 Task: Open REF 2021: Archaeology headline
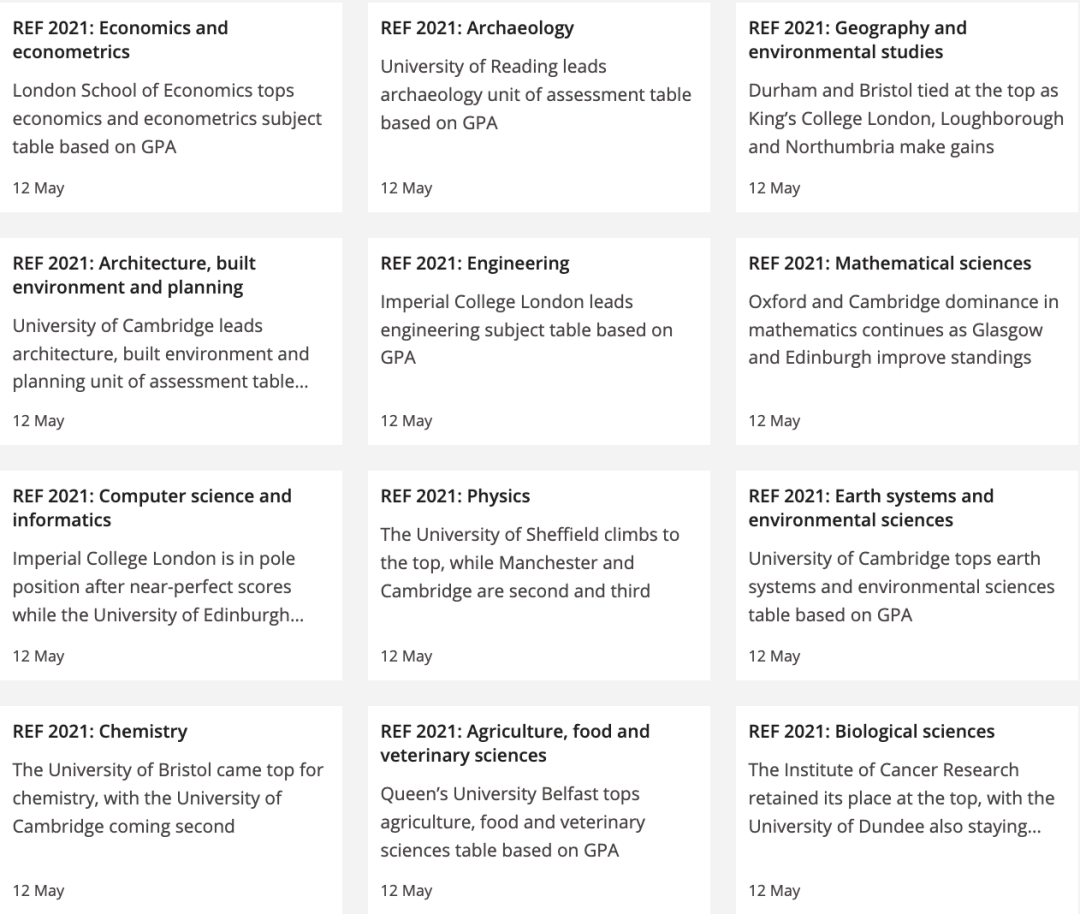pos(477,28)
